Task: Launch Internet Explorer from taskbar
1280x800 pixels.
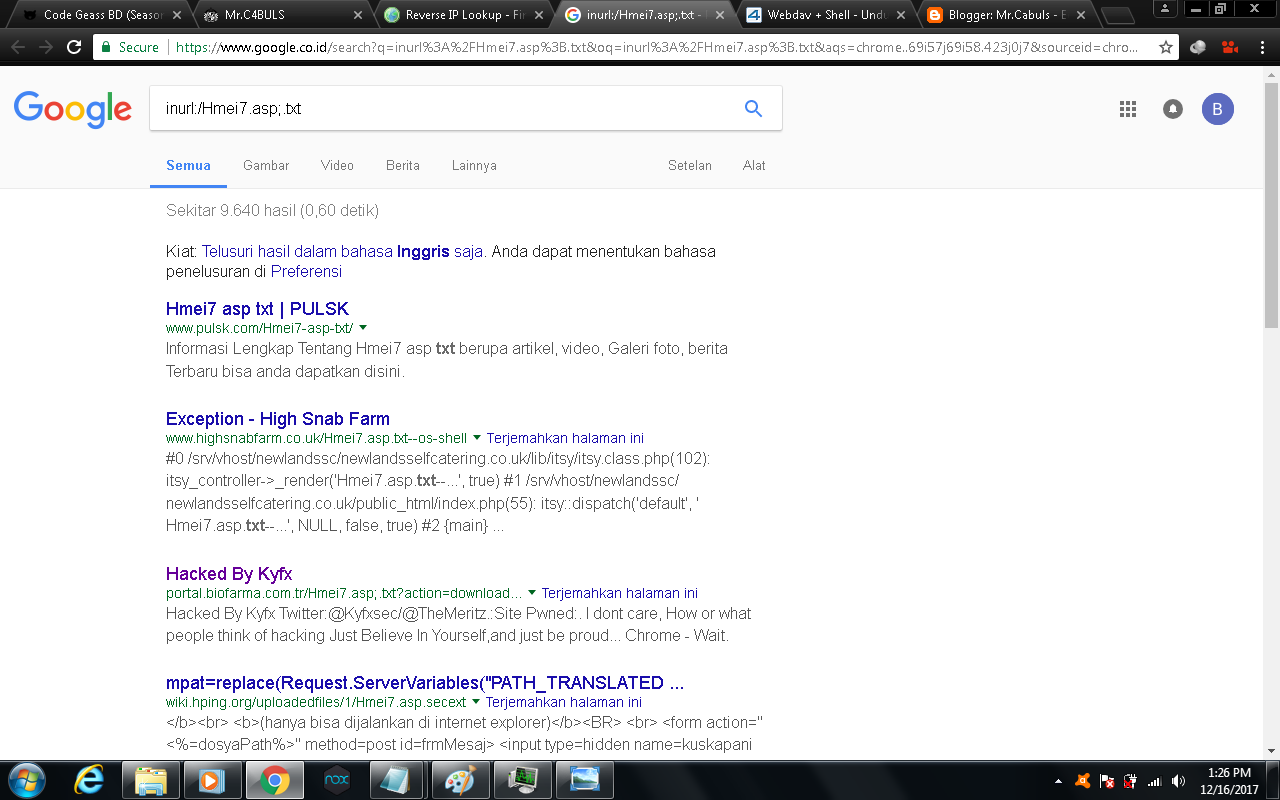Action: 90,780
